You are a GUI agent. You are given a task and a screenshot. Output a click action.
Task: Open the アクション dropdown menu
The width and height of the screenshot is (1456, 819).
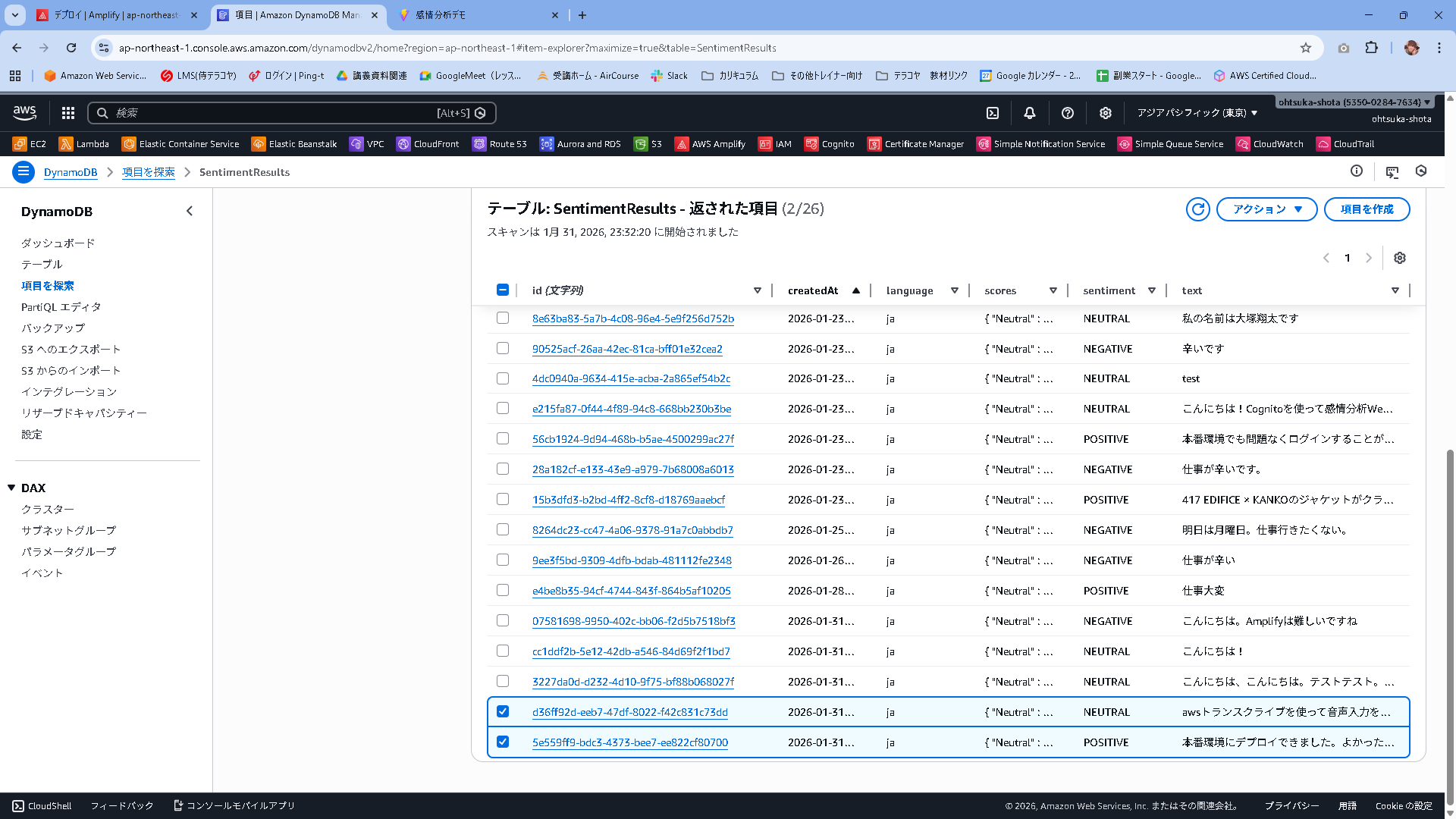click(x=1266, y=209)
